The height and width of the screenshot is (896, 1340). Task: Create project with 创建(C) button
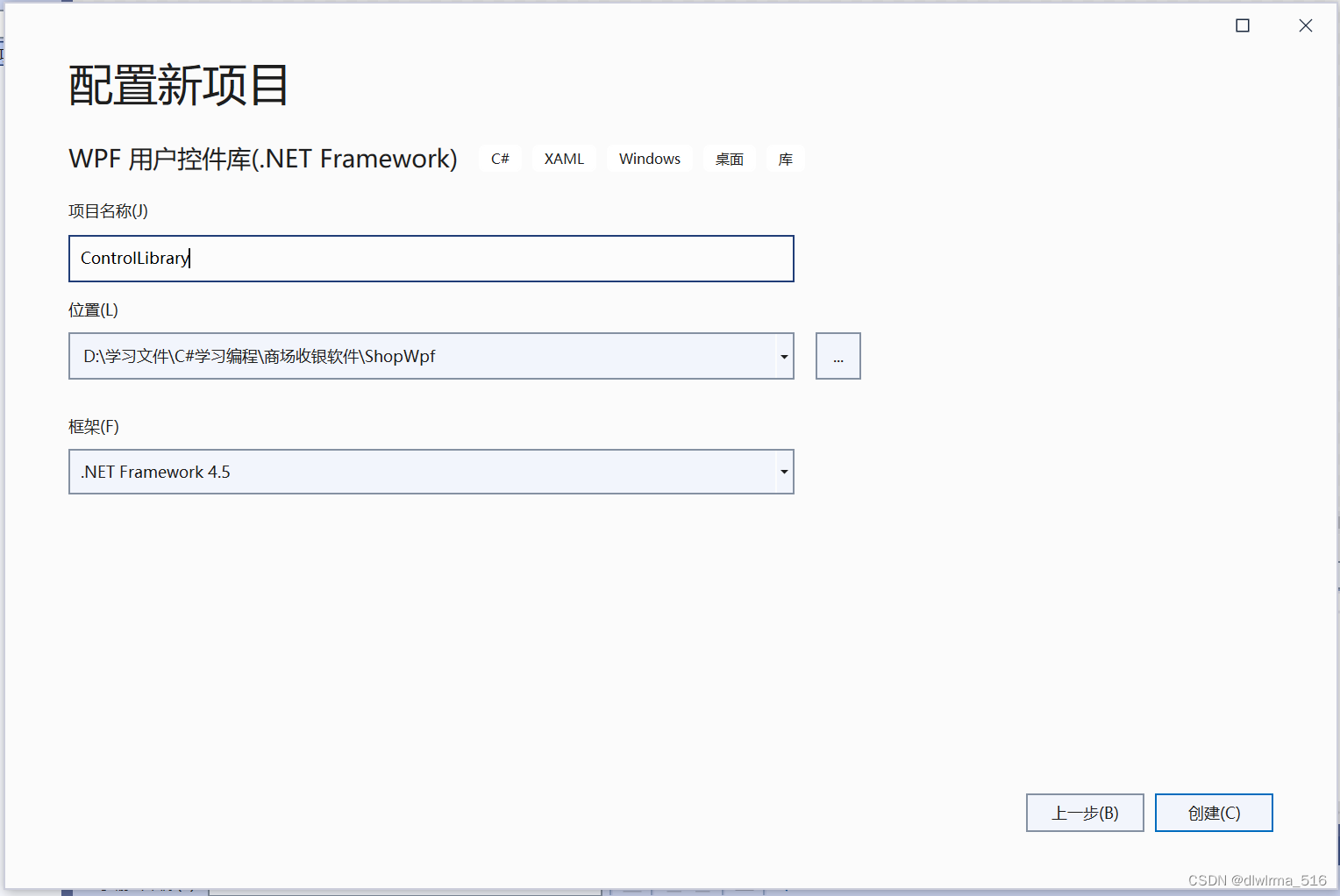click(1214, 813)
